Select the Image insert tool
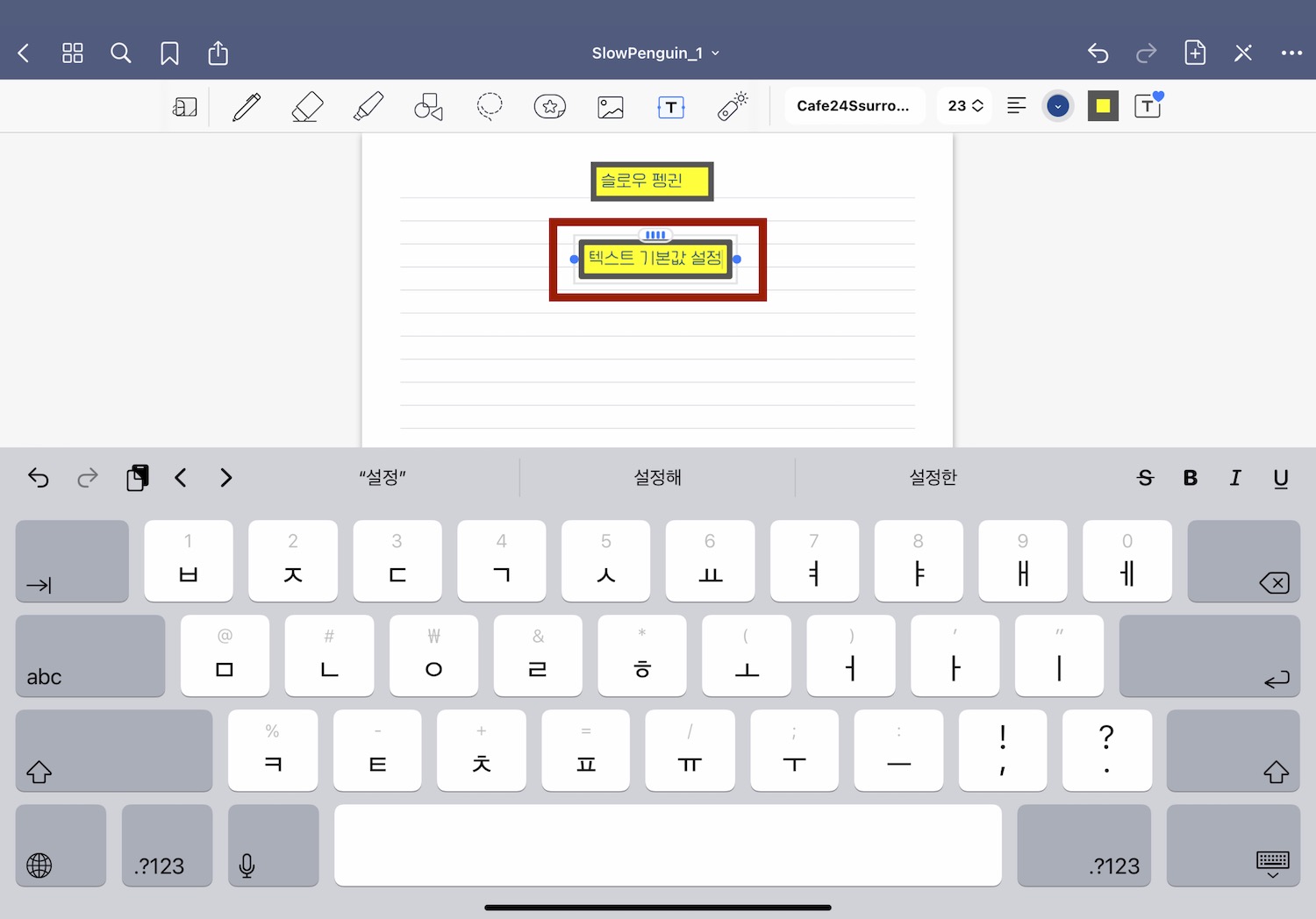This screenshot has width=1316, height=919. [x=611, y=107]
